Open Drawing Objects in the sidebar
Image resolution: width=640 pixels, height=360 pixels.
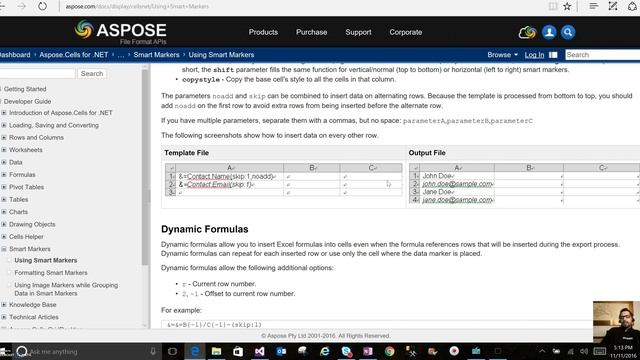click(32, 224)
